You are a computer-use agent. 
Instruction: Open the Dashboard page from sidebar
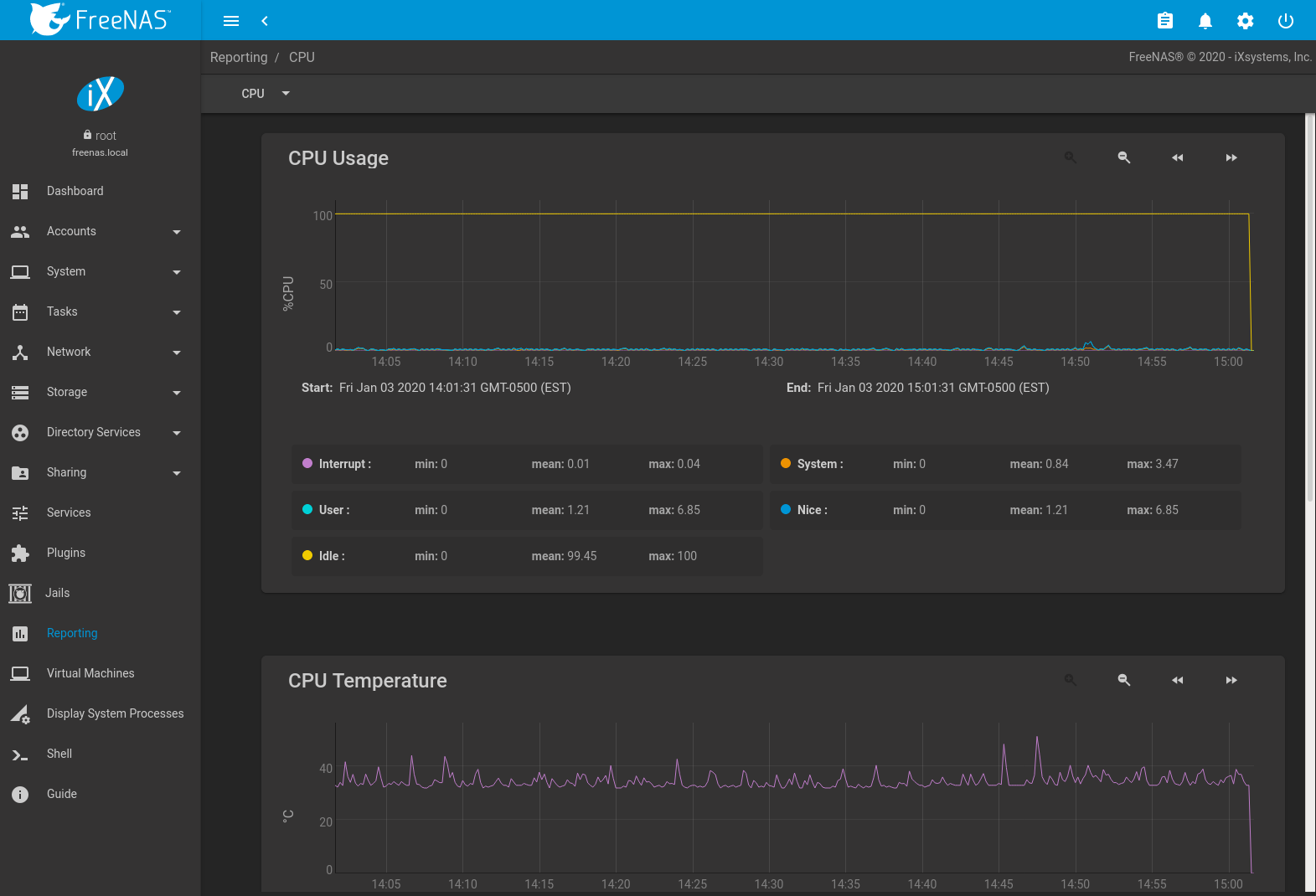coord(75,191)
